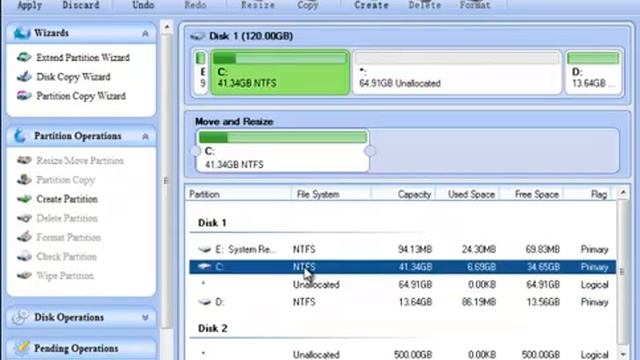640x360 pixels.
Task: Click the Wizards panel header icon
Action: [x=21, y=33]
